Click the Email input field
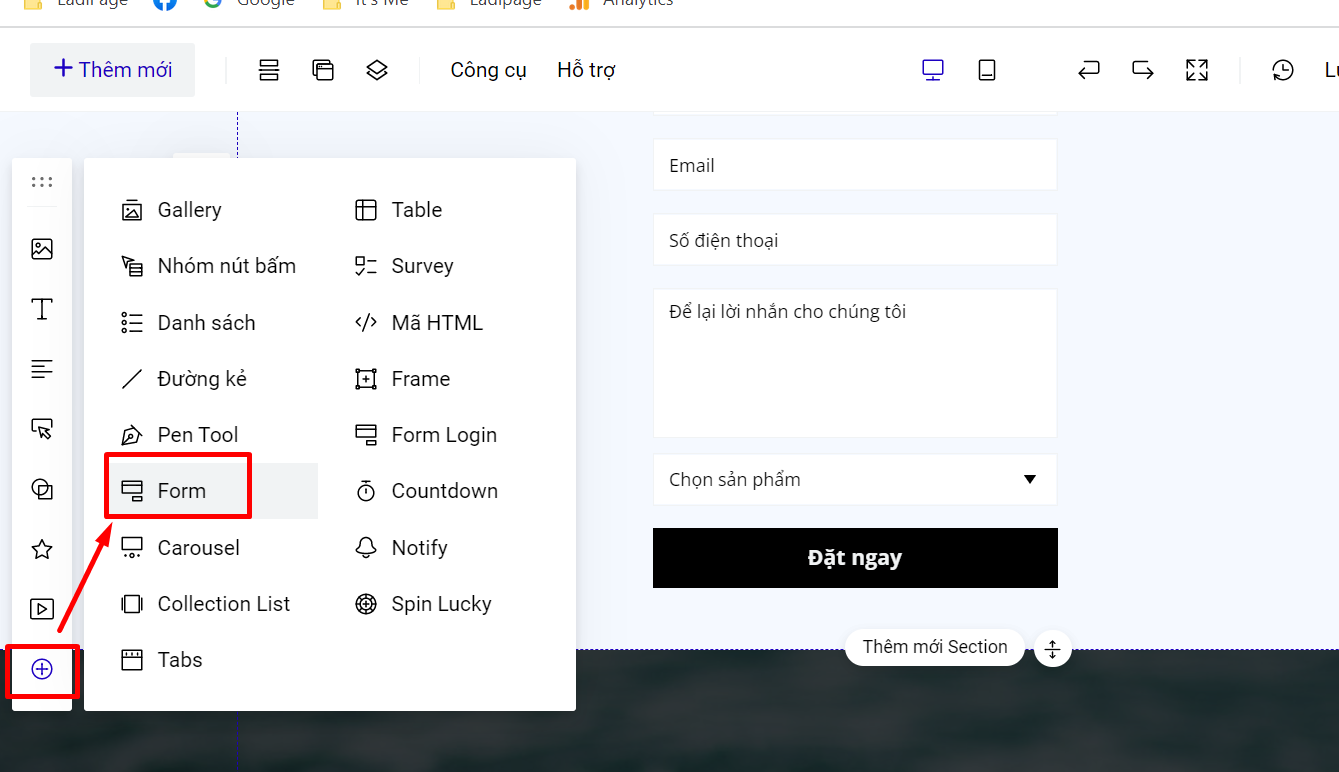This screenshot has height=772, width=1339. (x=855, y=165)
